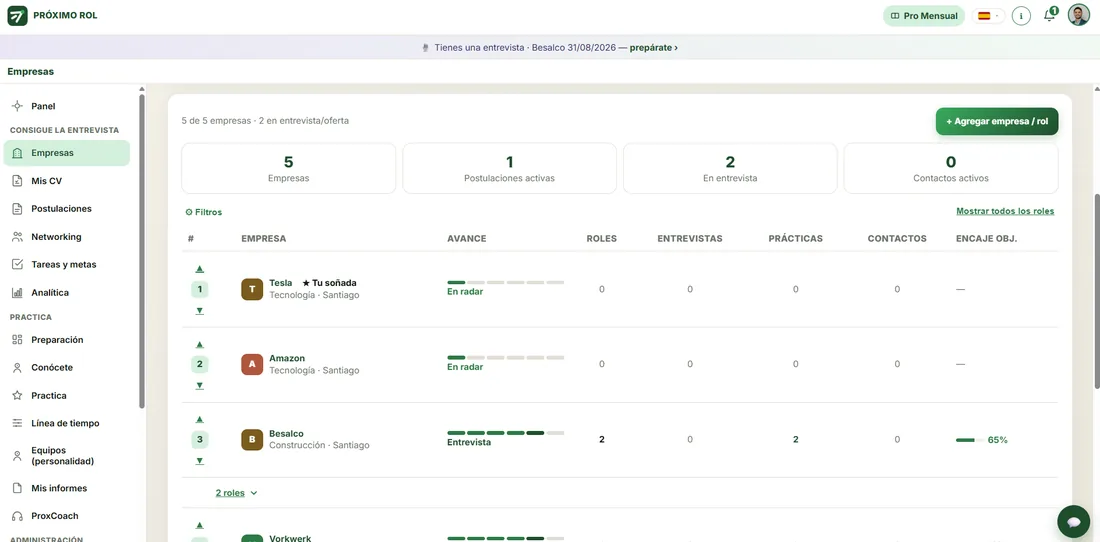
Task: Move Besalco down in ranking
Action: click(x=199, y=461)
